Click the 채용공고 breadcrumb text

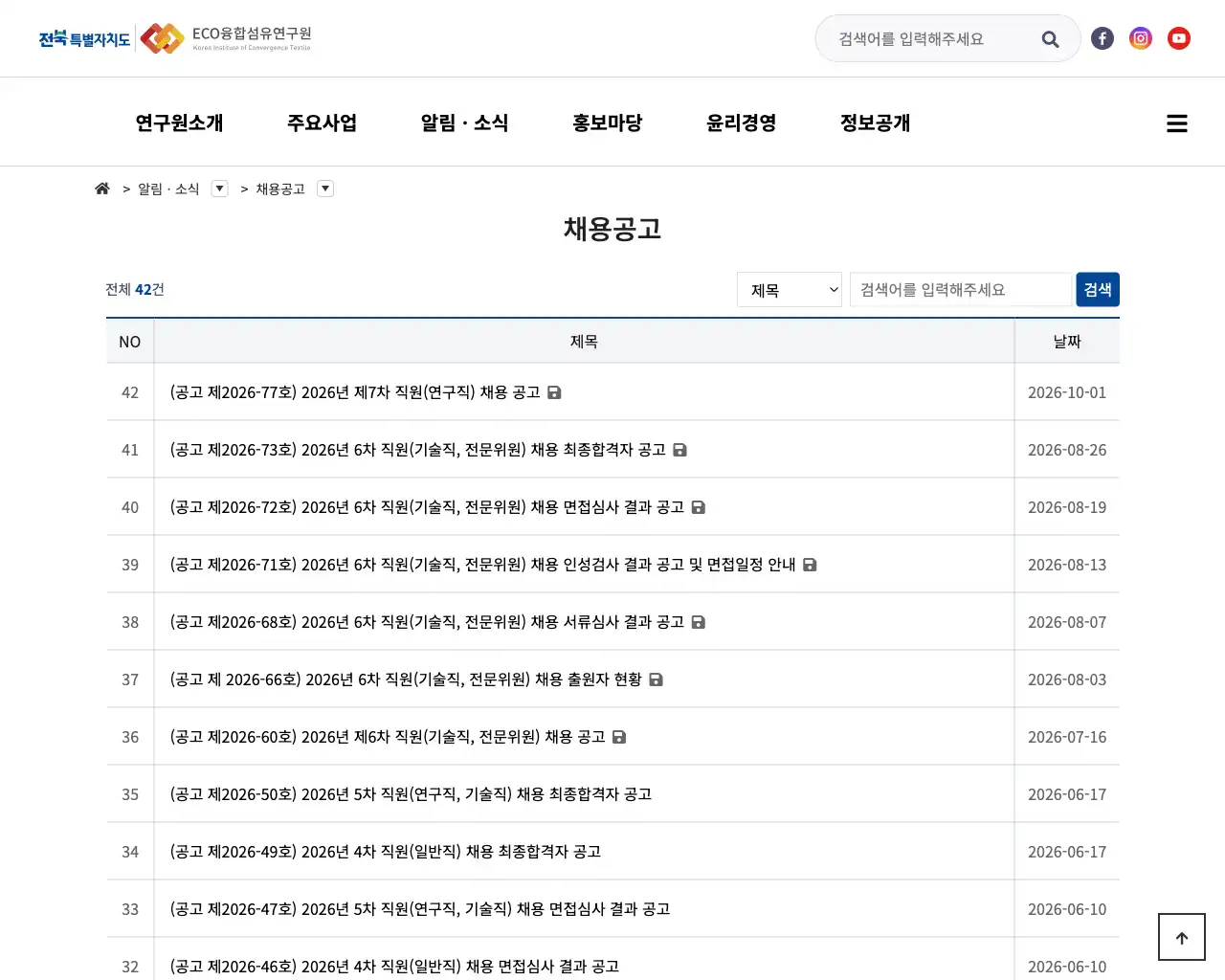point(280,189)
